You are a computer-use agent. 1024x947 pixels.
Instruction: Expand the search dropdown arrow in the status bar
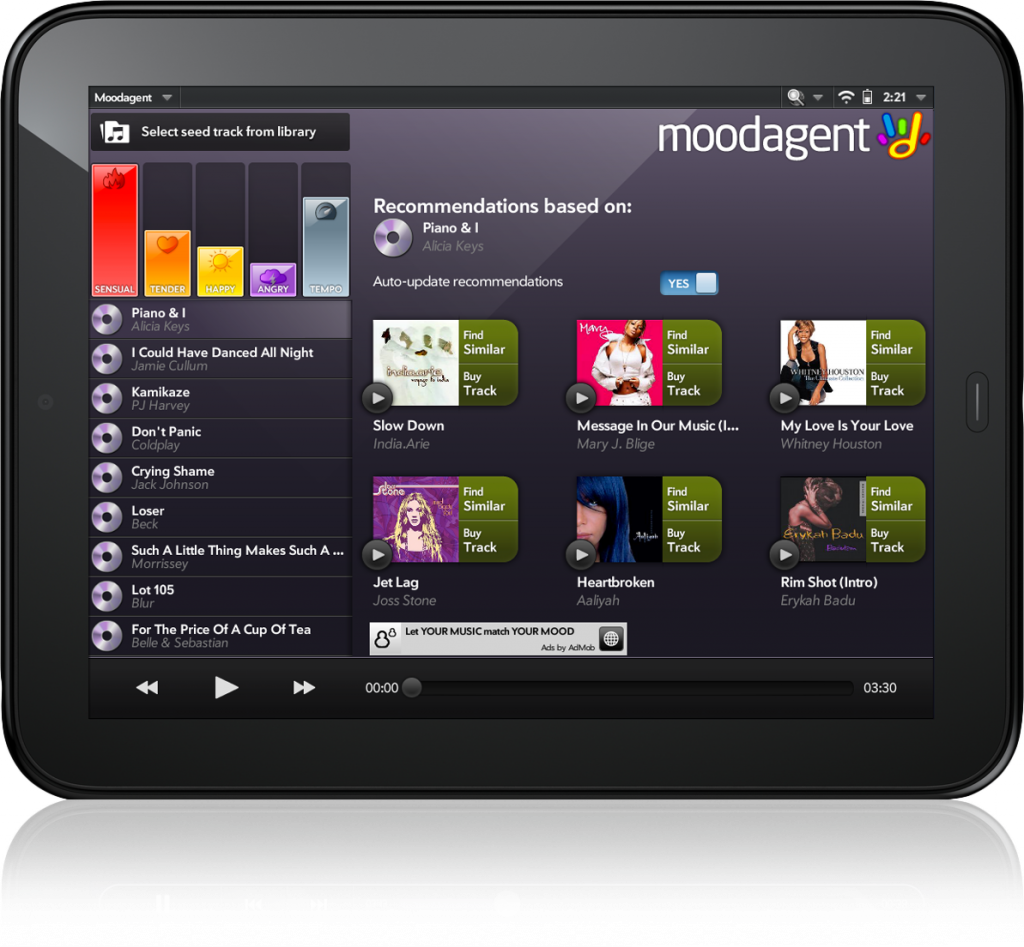[818, 98]
